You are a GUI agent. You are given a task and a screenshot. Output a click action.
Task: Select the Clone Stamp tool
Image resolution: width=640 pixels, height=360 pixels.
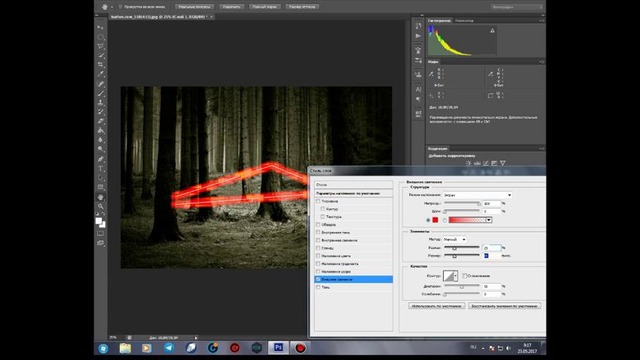(100, 102)
